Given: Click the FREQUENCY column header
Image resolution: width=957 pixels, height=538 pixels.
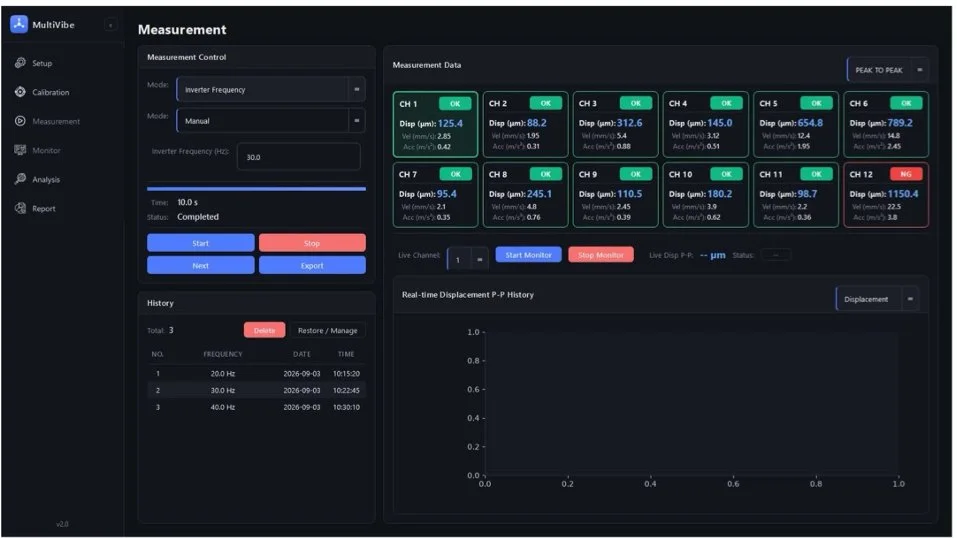Looking at the screenshot, I should click(x=223, y=354).
